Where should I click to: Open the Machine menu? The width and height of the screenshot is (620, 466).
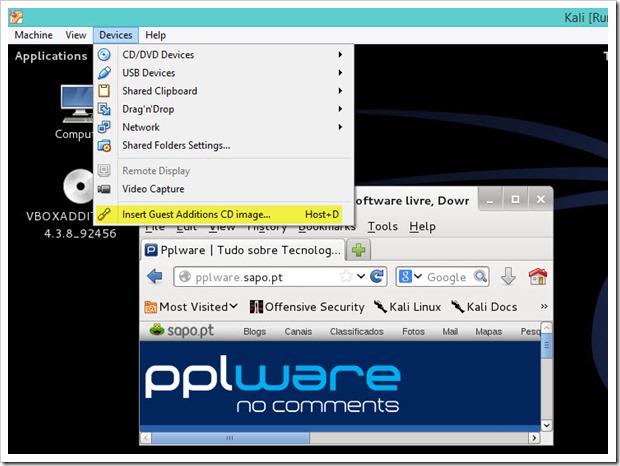click(x=34, y=35)
